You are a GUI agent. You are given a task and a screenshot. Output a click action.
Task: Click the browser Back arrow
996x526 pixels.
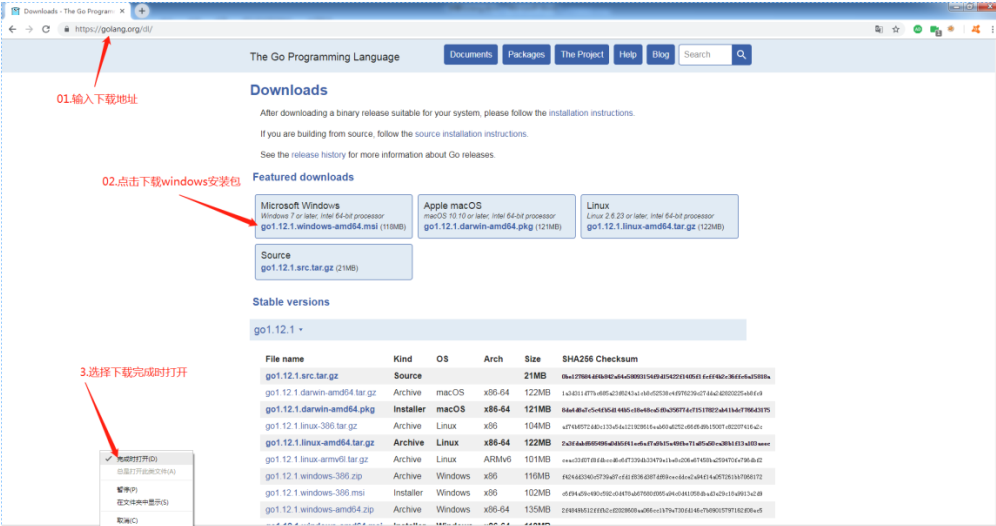pyautogui.click(x=12, y=29)
